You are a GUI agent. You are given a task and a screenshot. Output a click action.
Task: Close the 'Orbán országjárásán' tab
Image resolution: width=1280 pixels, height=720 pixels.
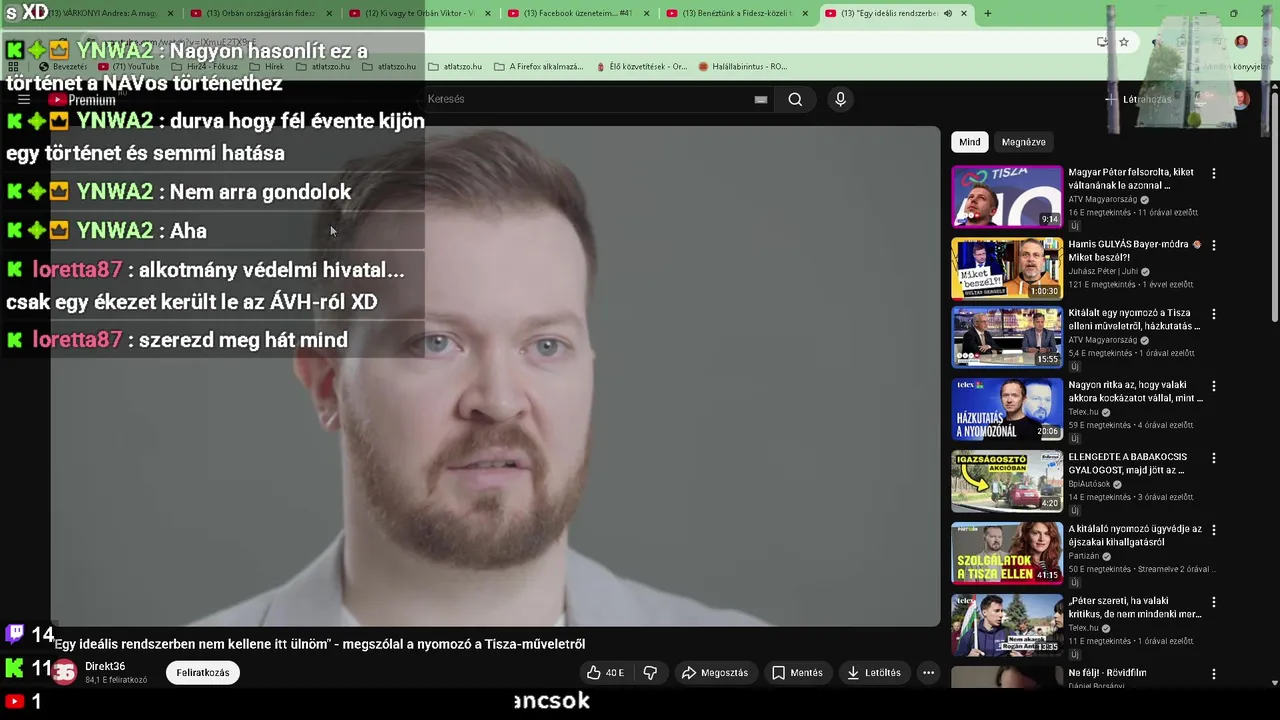point(329,13)
